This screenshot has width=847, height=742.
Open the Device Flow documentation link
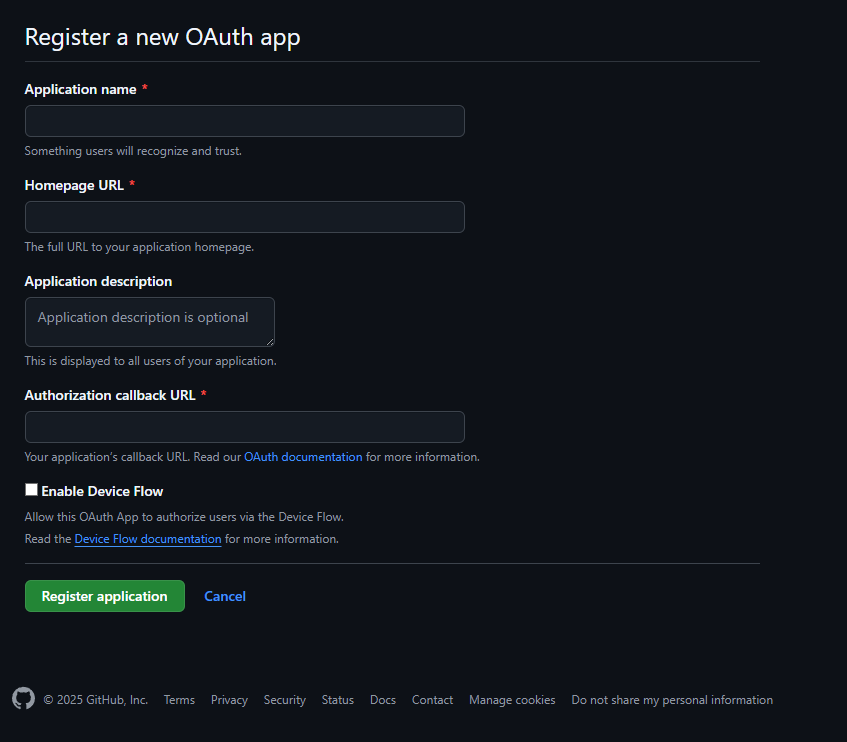[x=147, y=538]
